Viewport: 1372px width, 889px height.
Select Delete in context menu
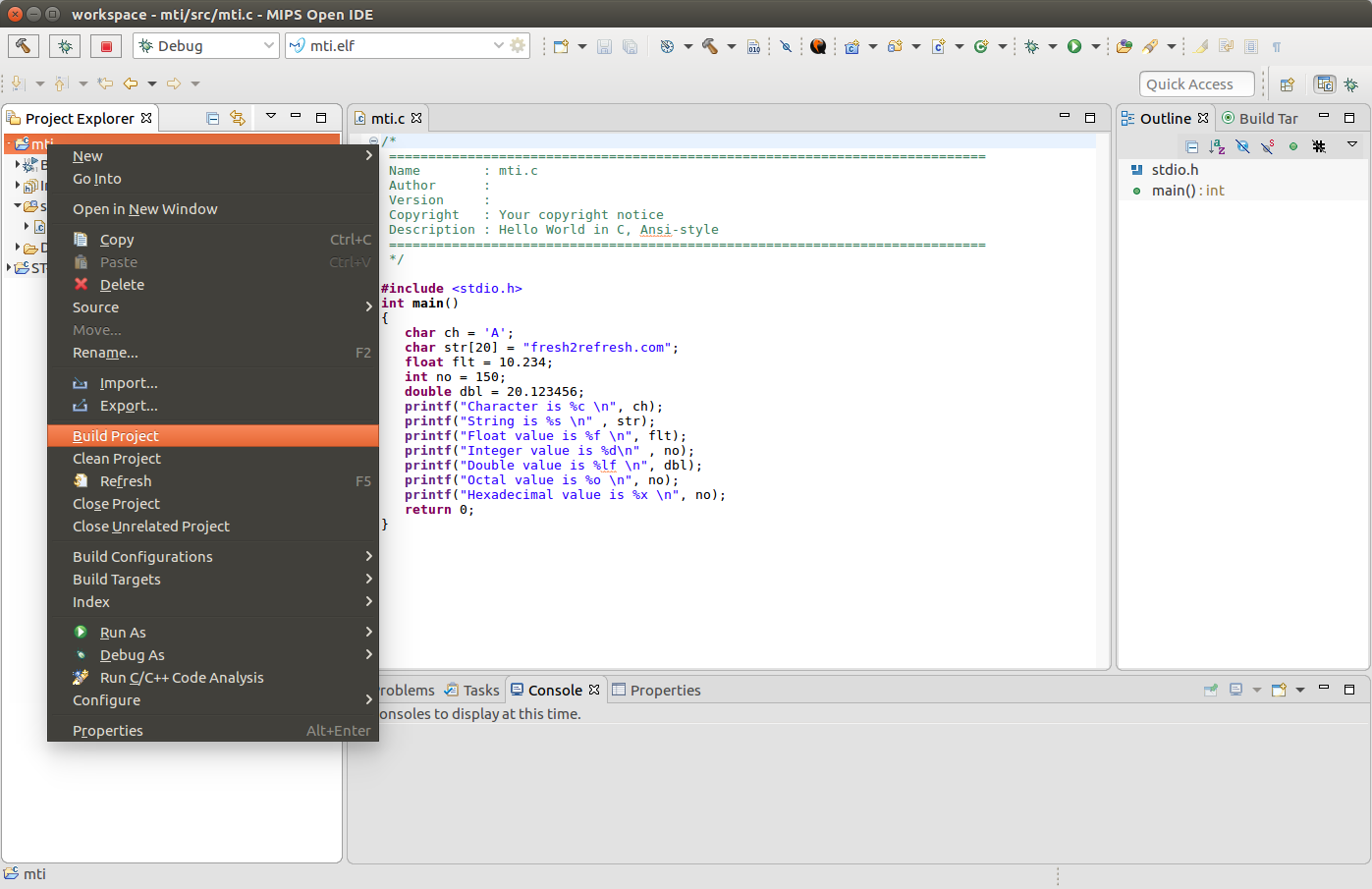point(213,285)
